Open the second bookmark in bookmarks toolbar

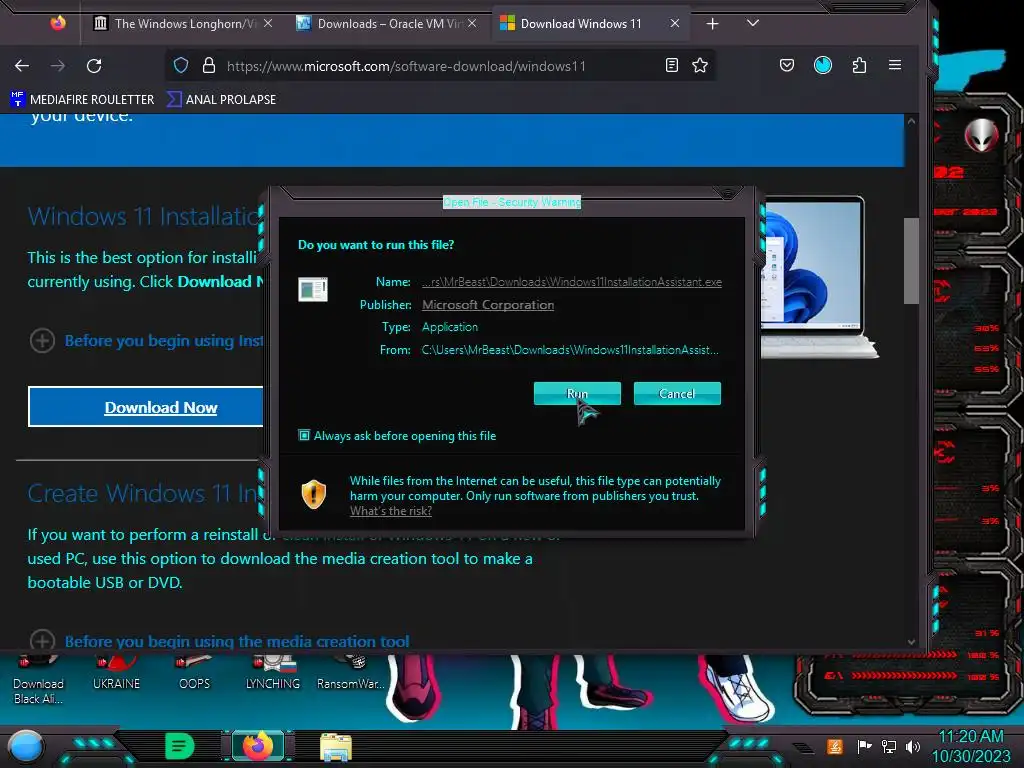221,99
